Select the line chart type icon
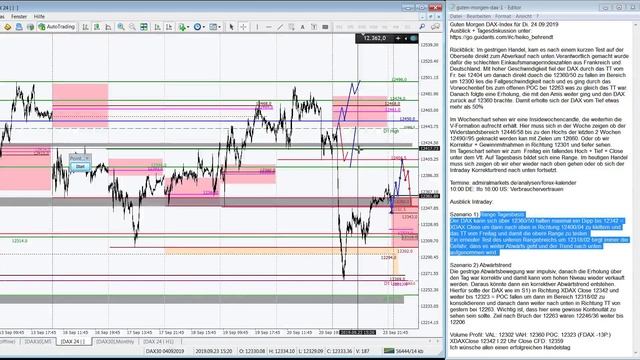Image resolution: width=640 pixels, height=360 pixels. pyautogui.click(x=108, y=27)
